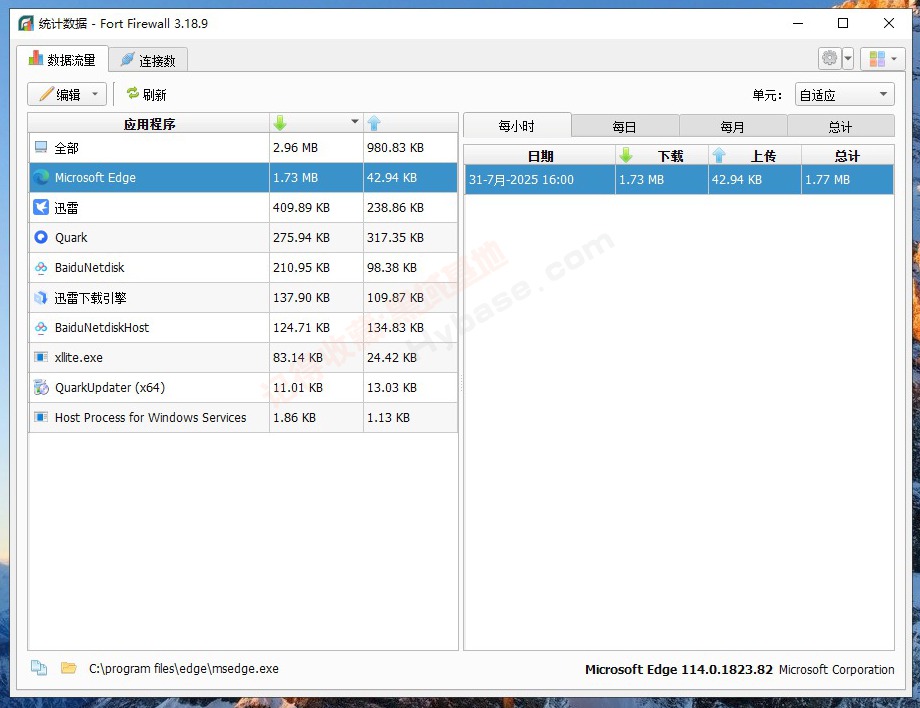The width and height of the screenshot is (920, 708).
Task: Click the 迅雷 app icon
Action: coord(41,207)
